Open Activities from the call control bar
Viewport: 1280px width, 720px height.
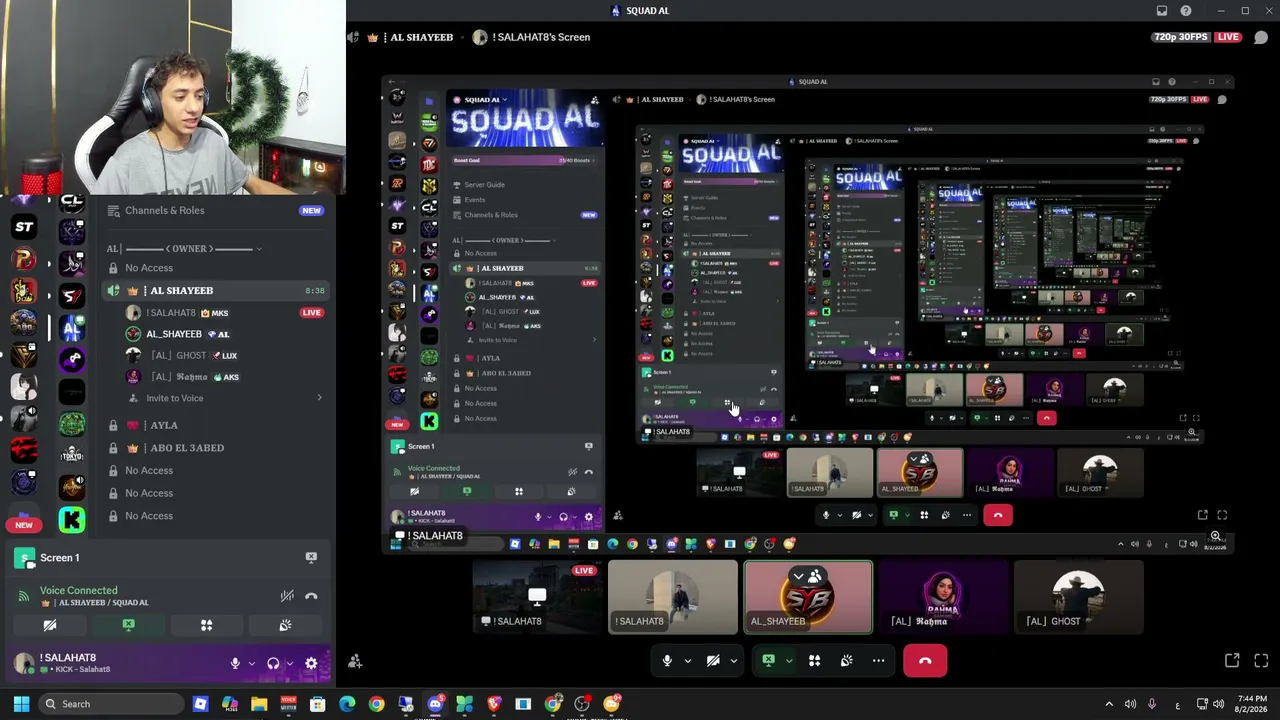coord(815,661)
